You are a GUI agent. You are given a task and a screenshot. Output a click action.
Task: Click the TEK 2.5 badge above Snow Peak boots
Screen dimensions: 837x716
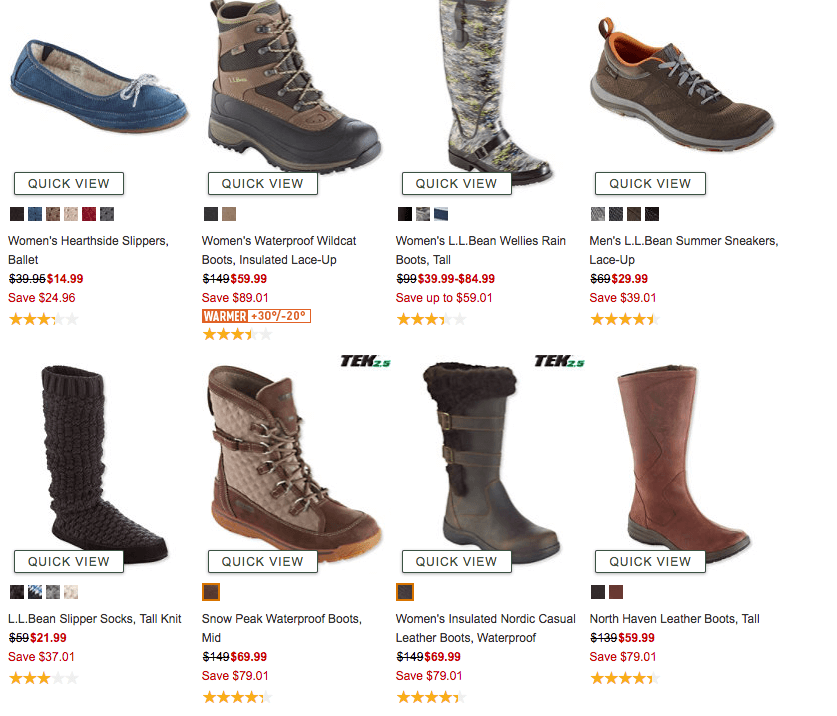point(366,361)
